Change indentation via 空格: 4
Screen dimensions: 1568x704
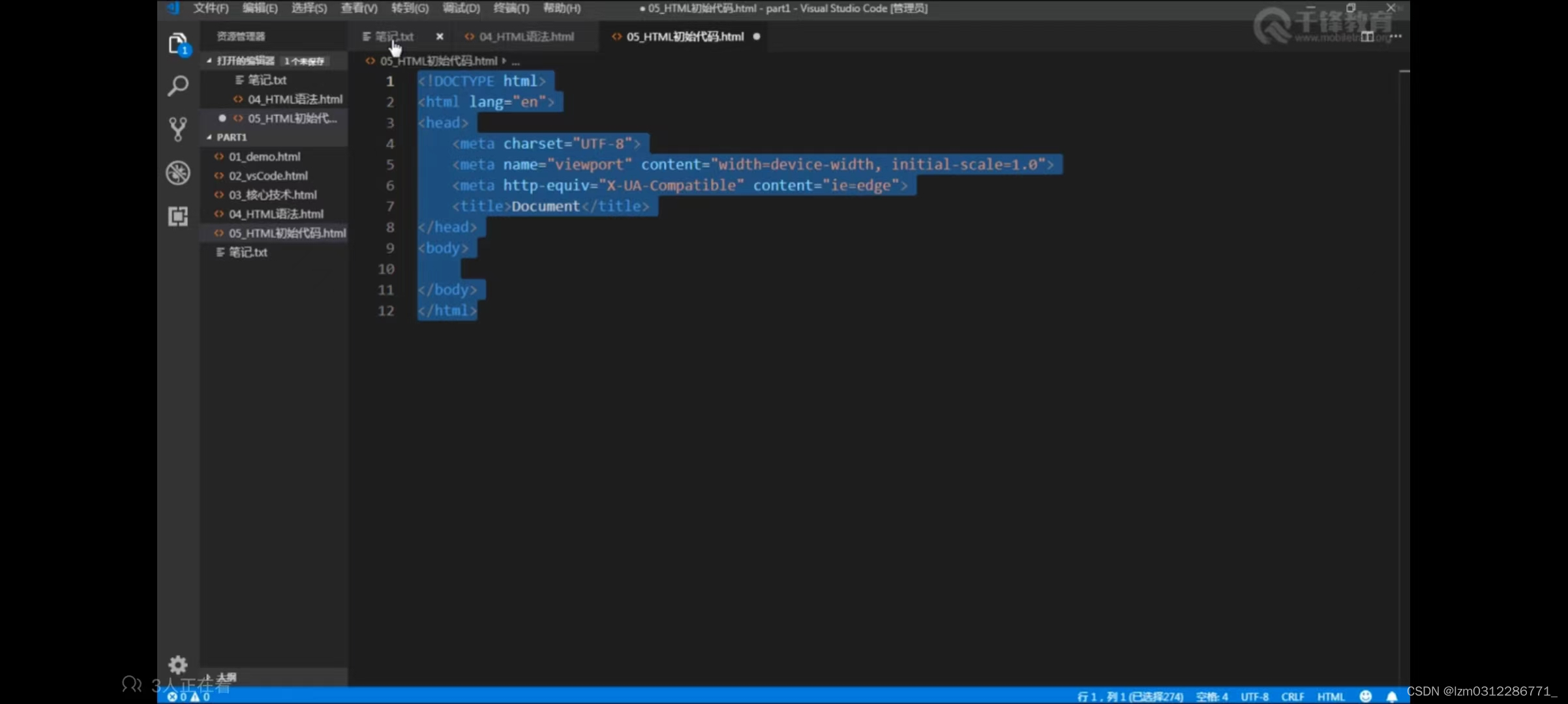click(x=1212, y=697)
